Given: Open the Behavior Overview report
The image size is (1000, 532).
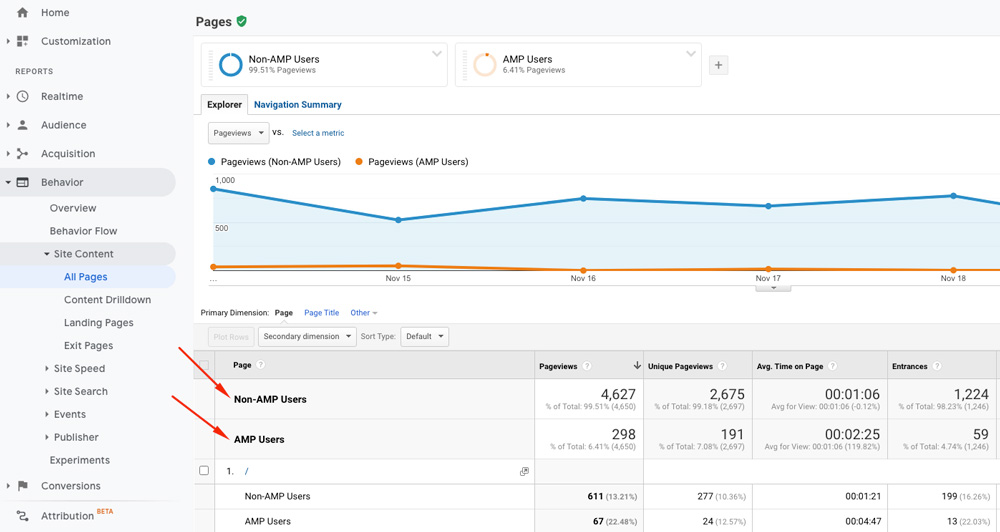Looking at the screenshot, I should pyautogui.click(x=73, y=208).
